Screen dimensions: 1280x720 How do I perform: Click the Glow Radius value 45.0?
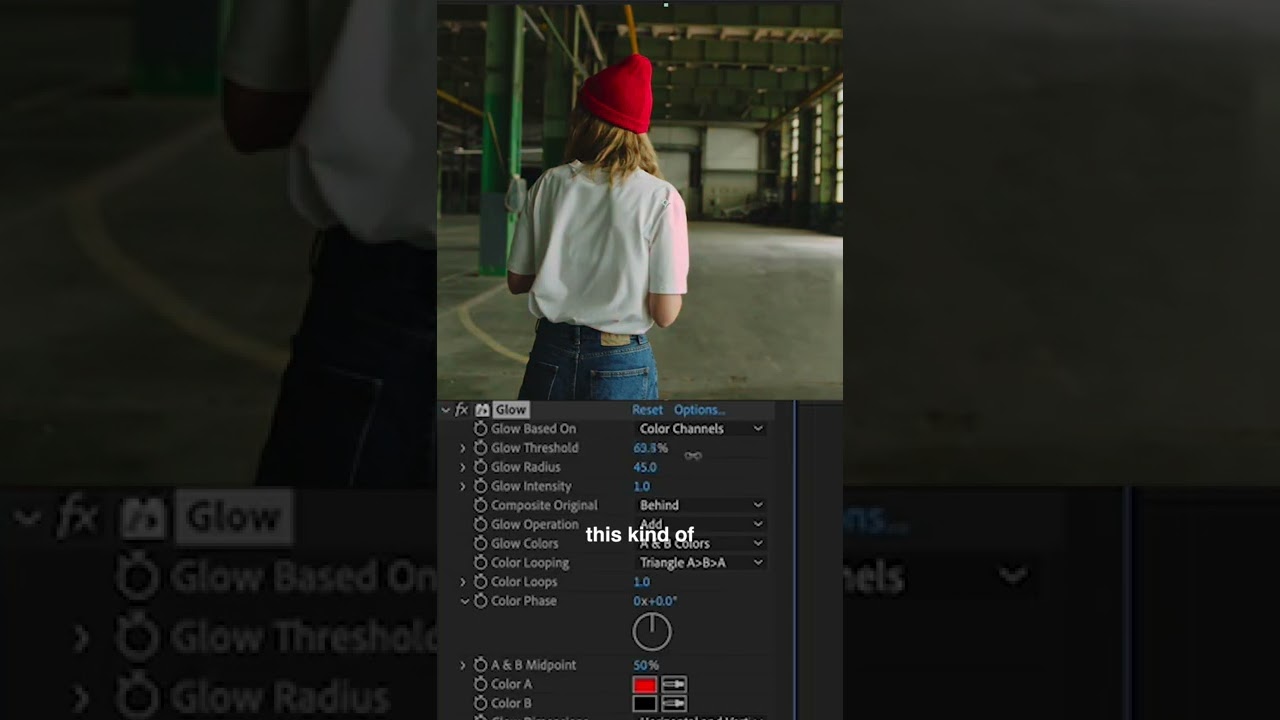(x=645, y=467)
